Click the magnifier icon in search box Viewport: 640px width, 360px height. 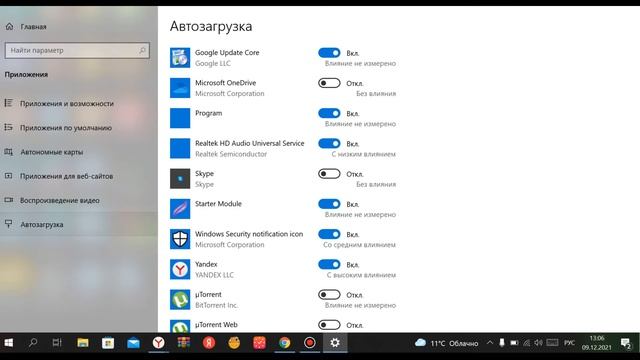(142, 50)
